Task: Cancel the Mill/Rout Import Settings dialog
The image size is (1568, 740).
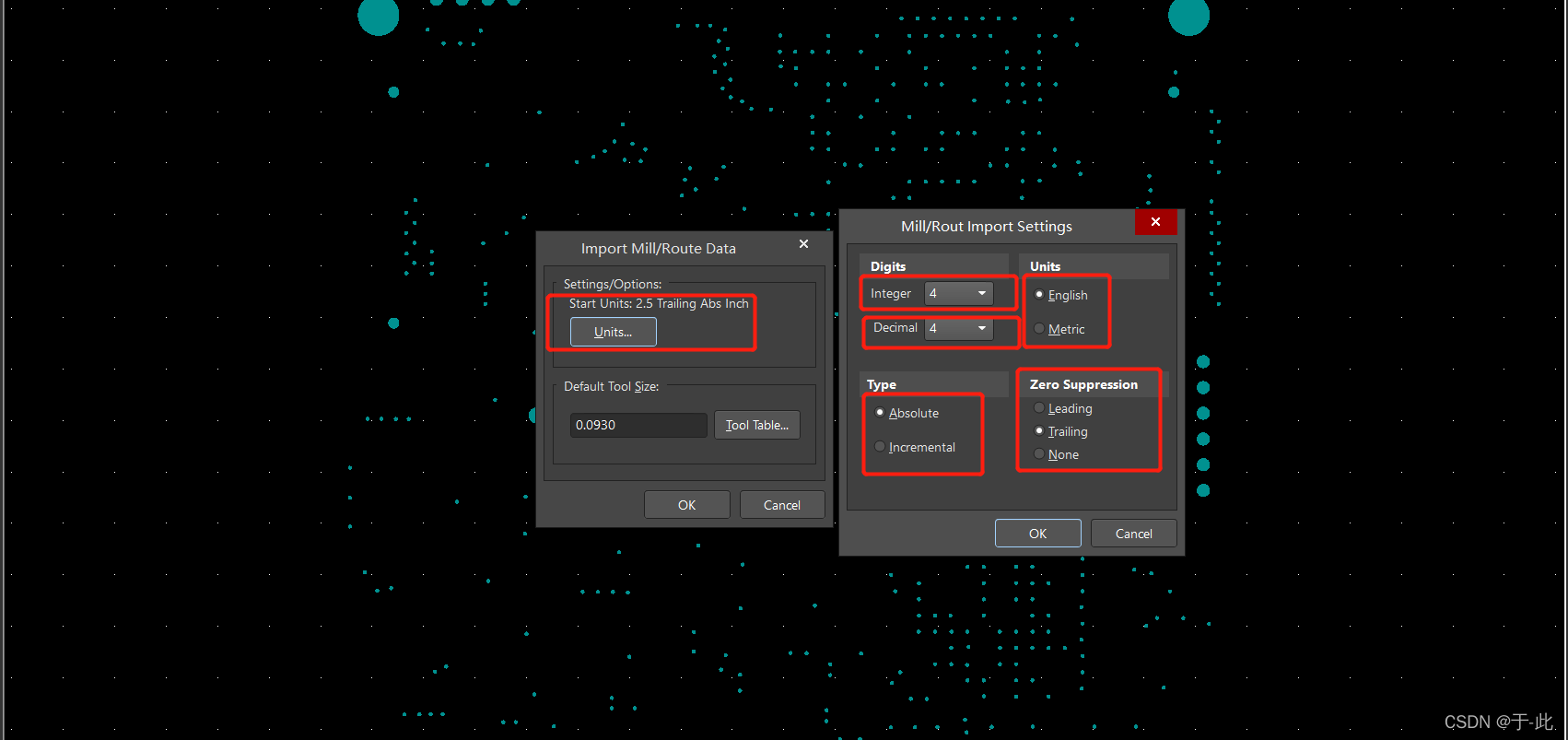Action: (1134, 534)
